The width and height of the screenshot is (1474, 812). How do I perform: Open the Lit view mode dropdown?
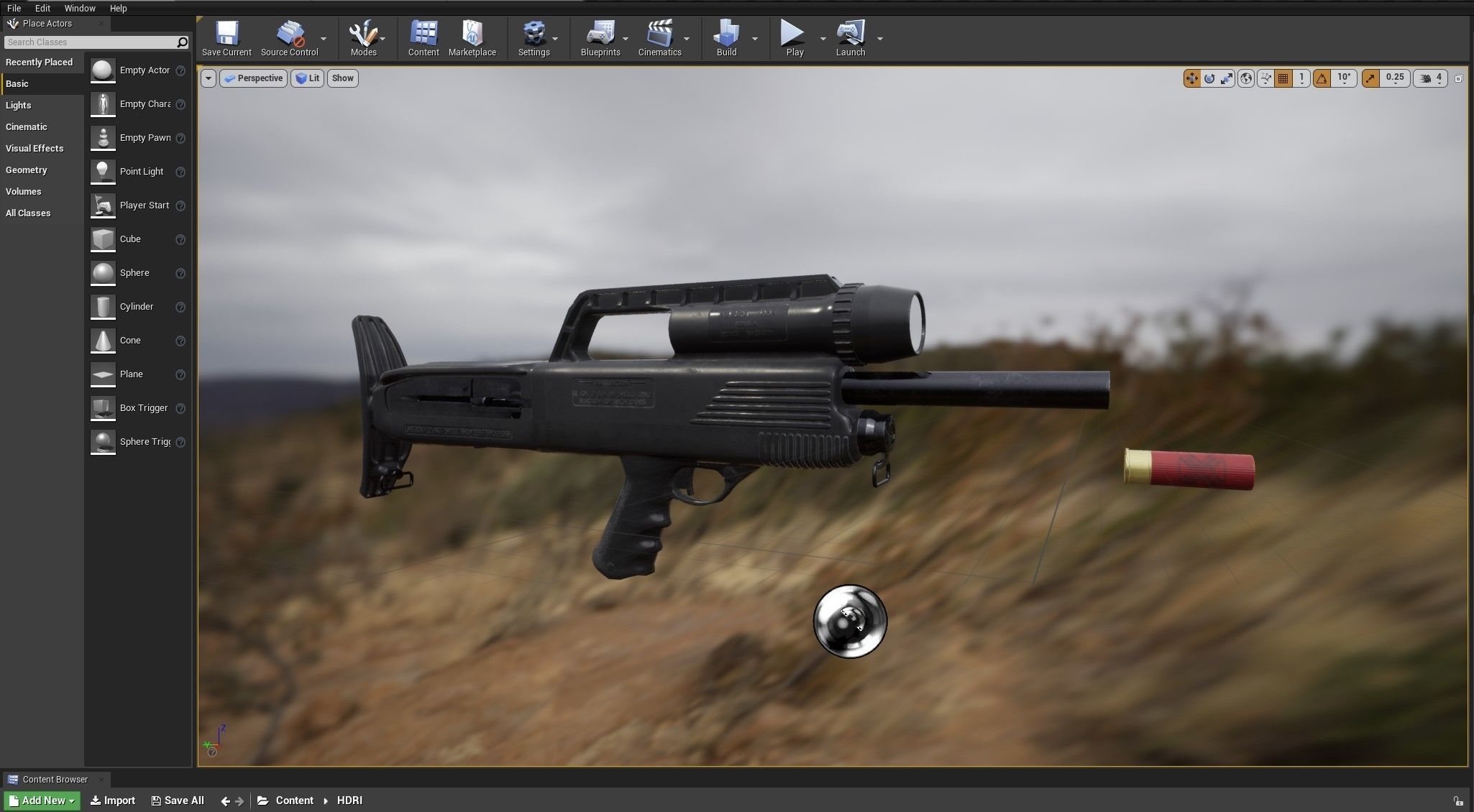[x=307, y=78]
